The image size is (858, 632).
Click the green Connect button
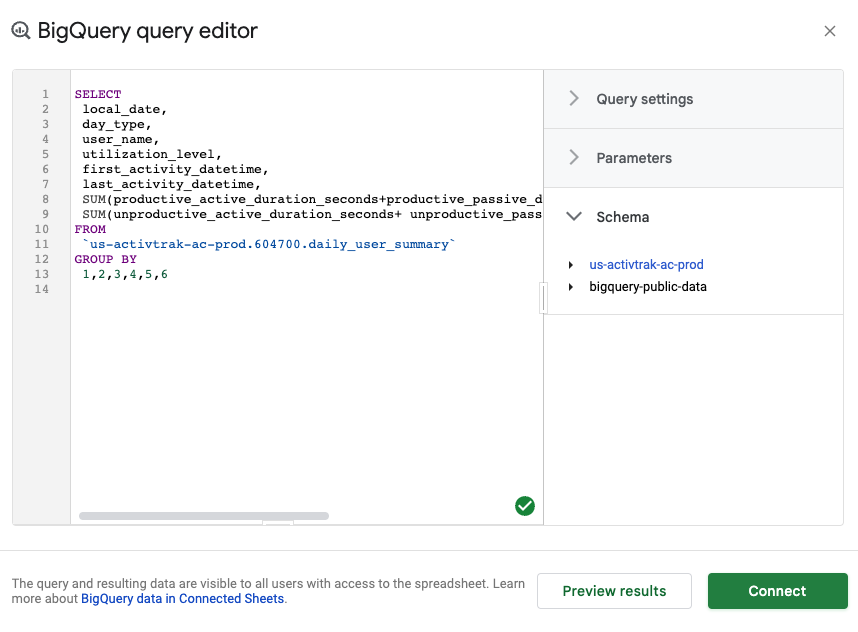point(777,591)
